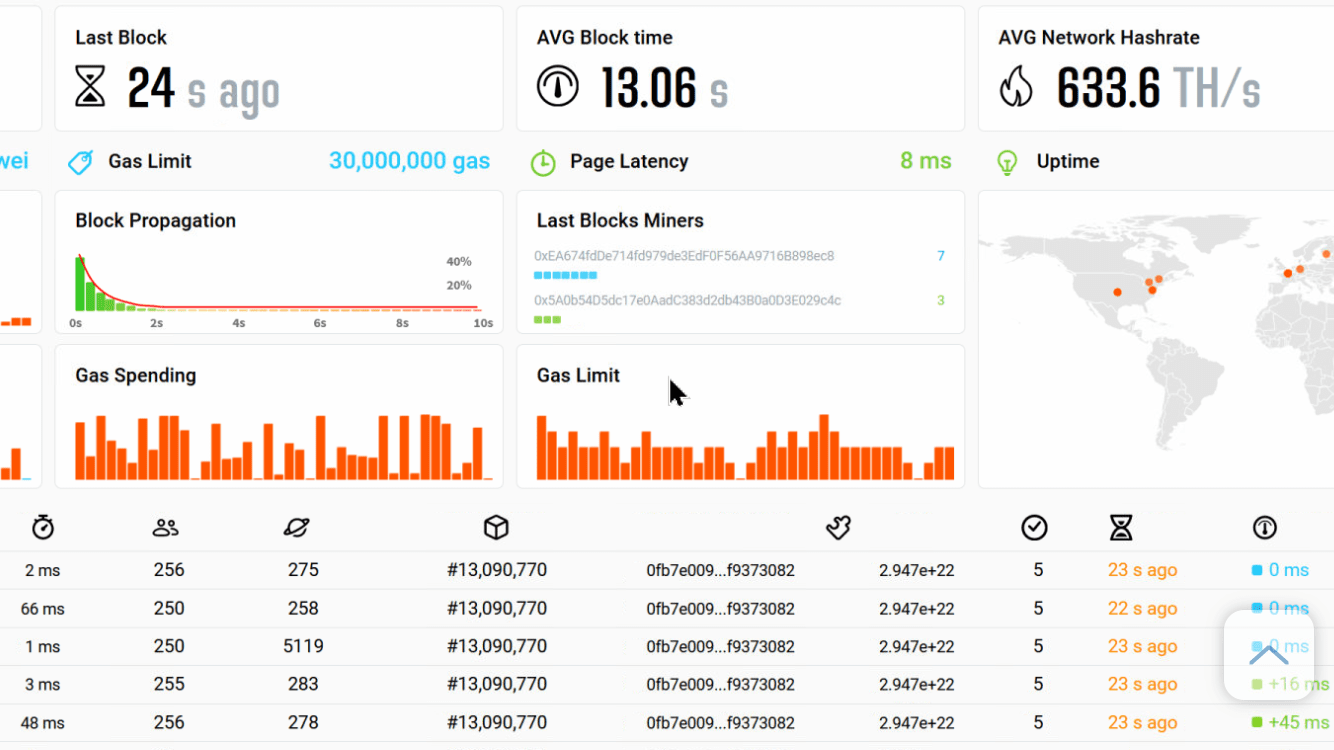This screenshot has width=1334, height=750.
Task: Click the scroll-to-top chevron button
Action: click(x=1269, y=655)
